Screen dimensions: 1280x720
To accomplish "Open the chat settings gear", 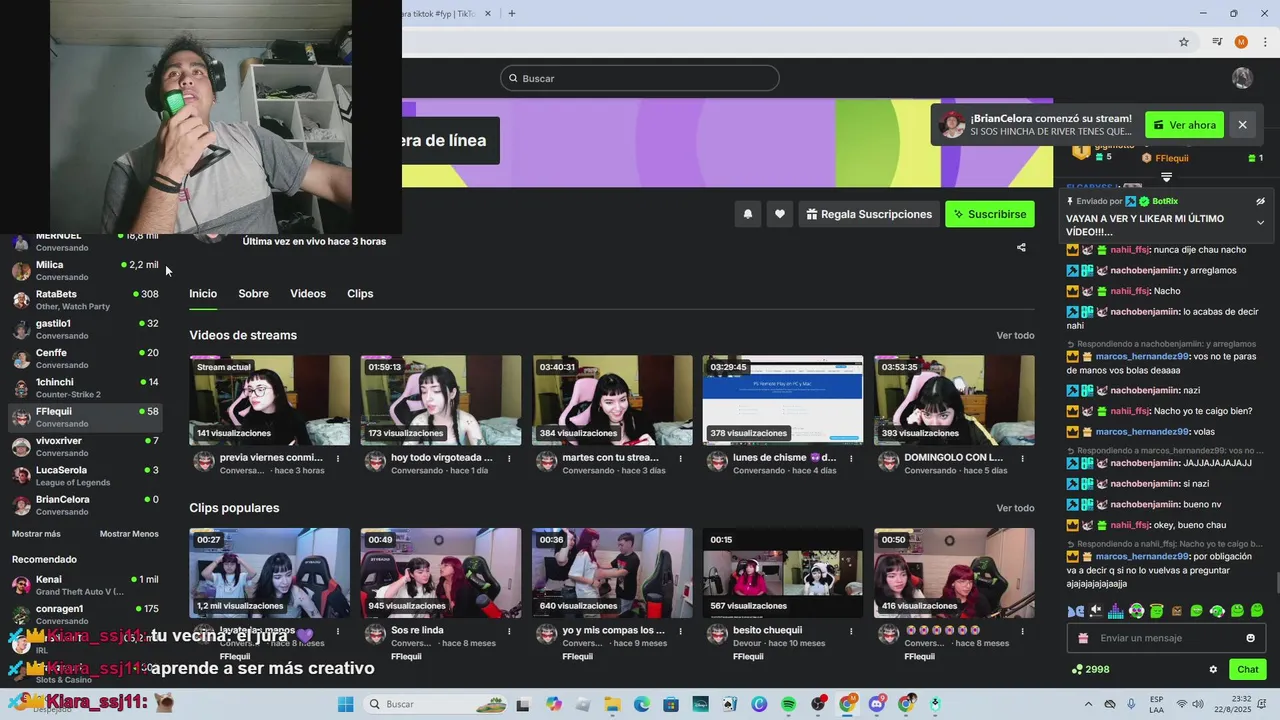I will click(1213, 670).
